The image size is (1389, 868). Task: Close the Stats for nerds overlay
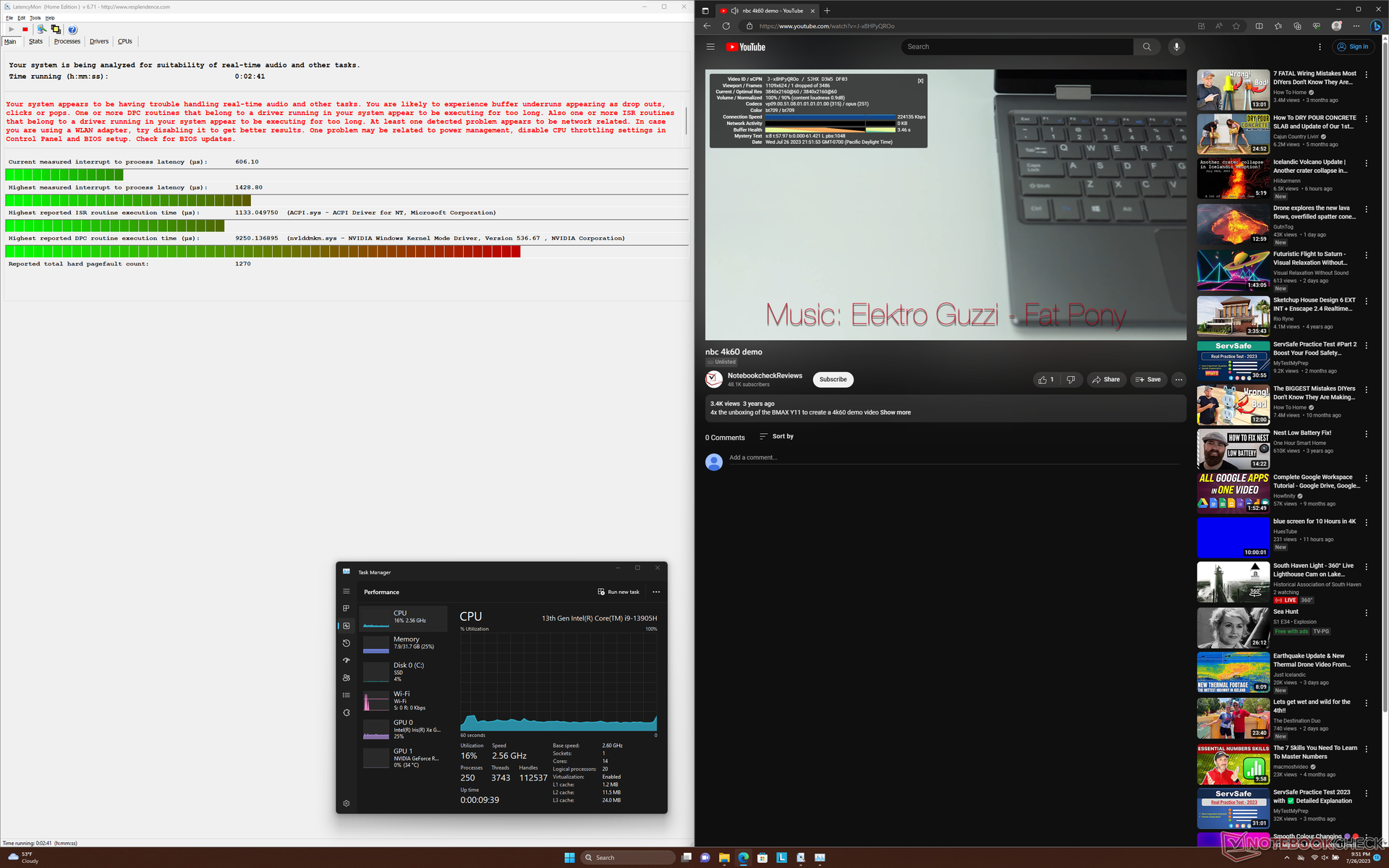click(920, 80)
